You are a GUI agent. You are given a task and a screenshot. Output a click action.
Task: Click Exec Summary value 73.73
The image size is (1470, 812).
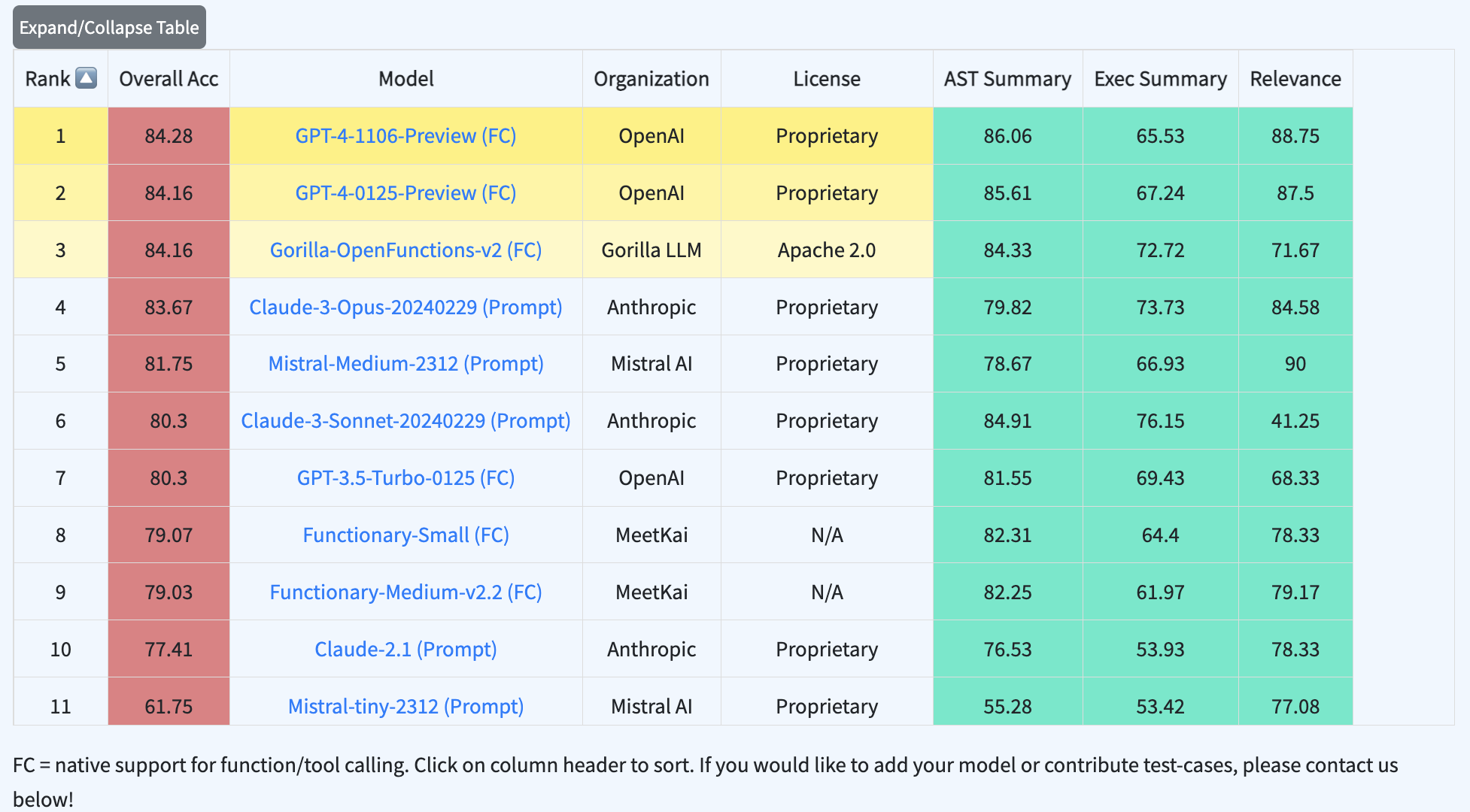point(1161,308)
